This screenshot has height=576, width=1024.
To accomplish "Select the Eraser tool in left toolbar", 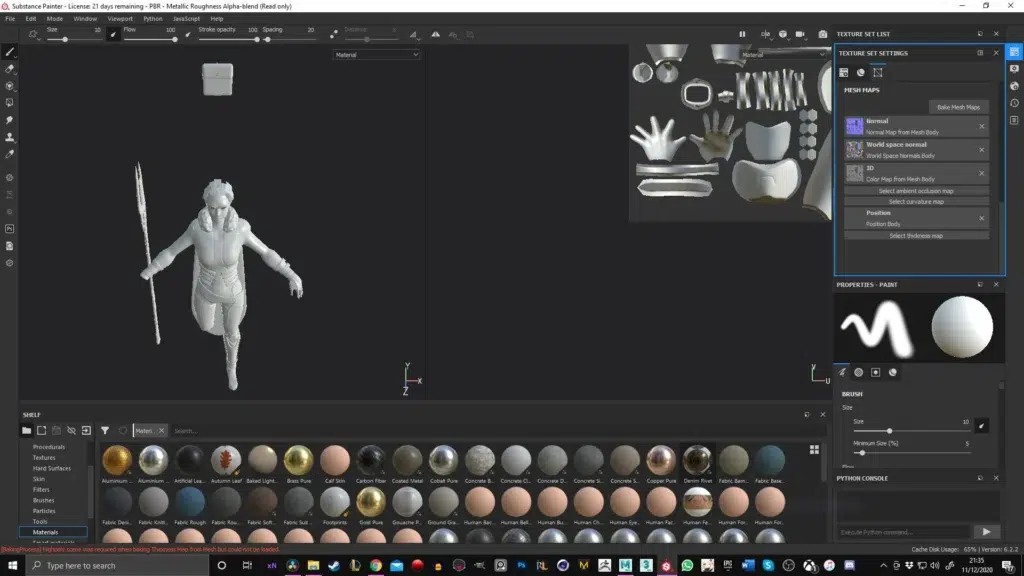I will click(10, 69).
